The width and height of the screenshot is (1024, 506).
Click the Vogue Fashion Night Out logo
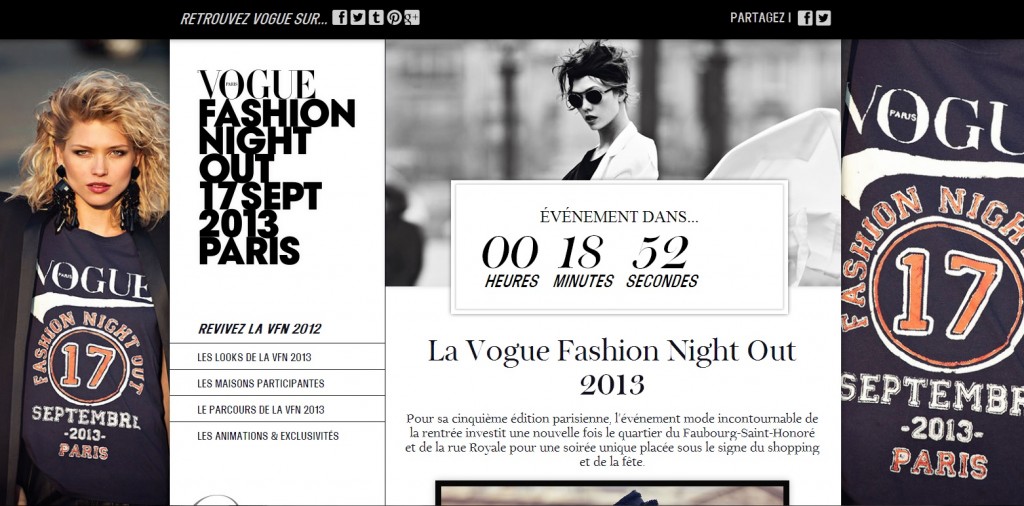tap(276, 167)
